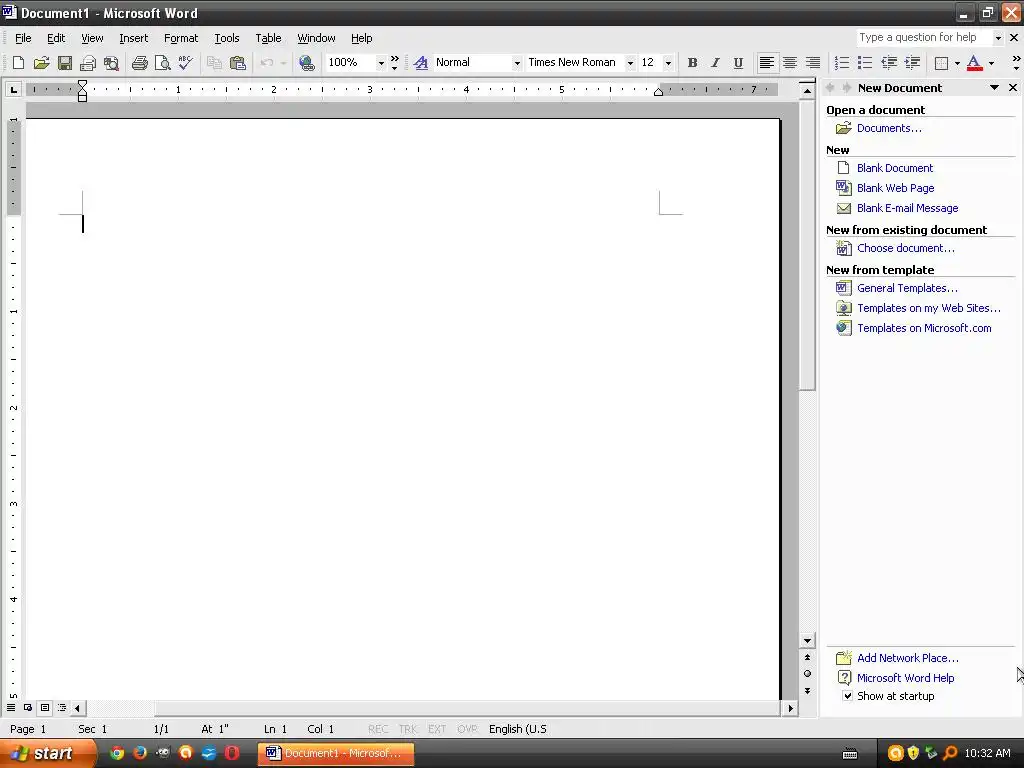
Task: Switch to Outline View icon
Action: click(61, 707)
